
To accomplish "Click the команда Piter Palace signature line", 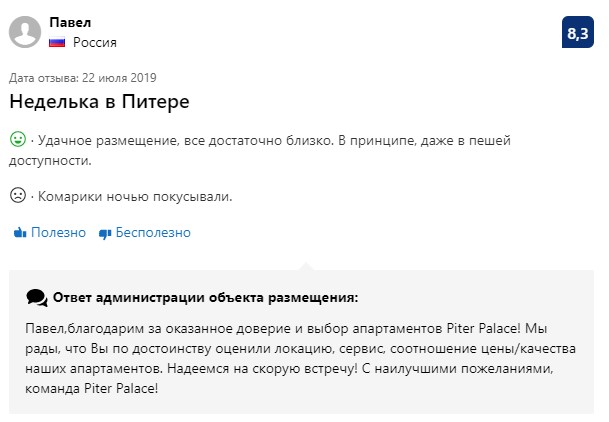I will [x=92, y=389].
